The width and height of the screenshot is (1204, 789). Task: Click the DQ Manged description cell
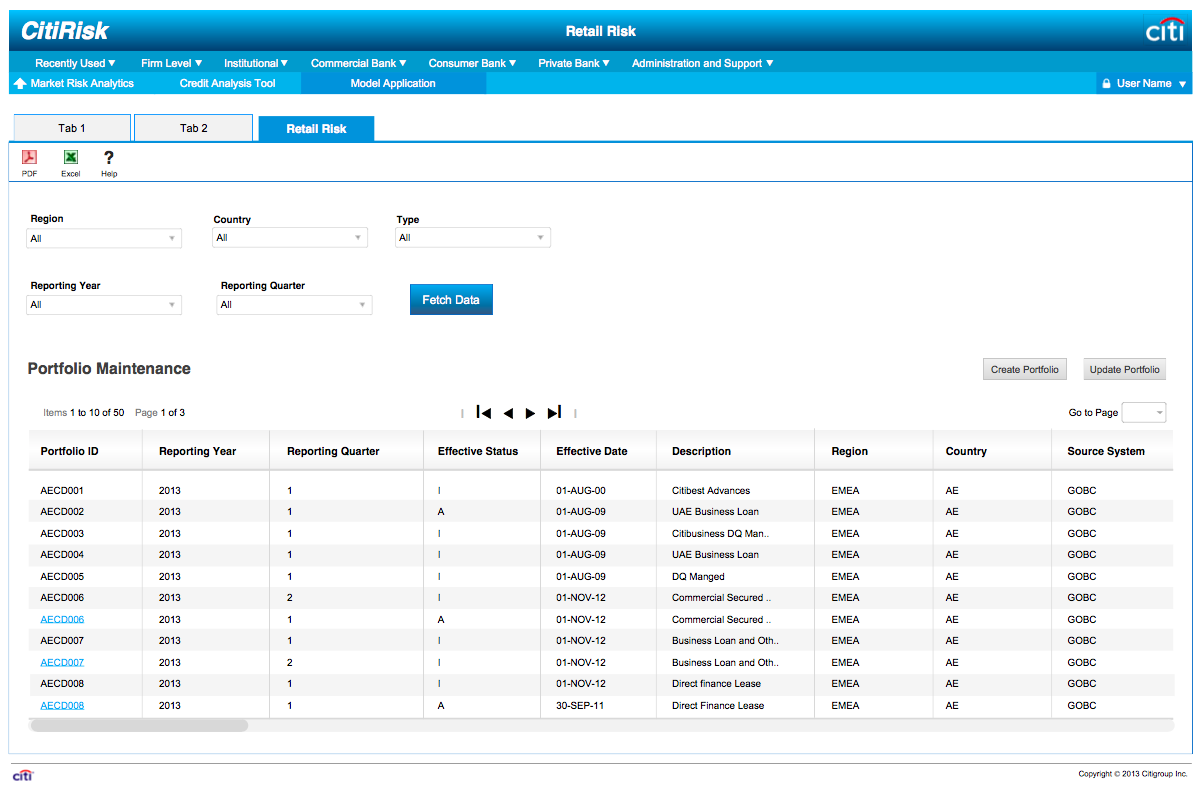pos(699,577)
